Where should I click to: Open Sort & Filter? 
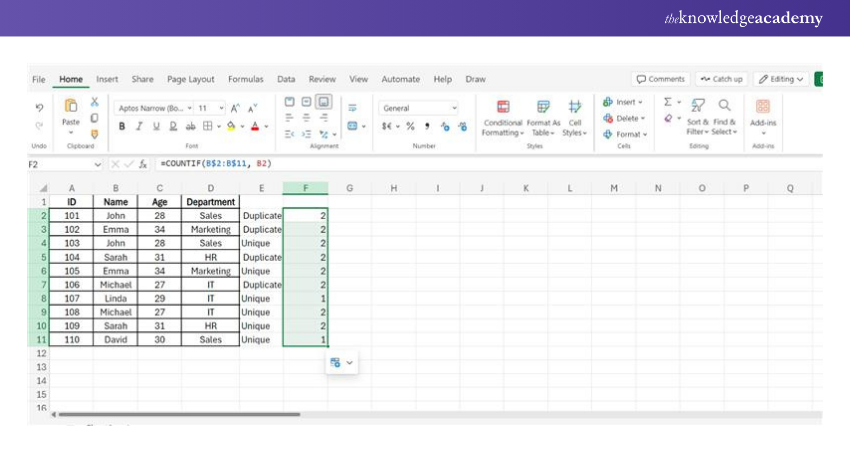coord(699,106)
